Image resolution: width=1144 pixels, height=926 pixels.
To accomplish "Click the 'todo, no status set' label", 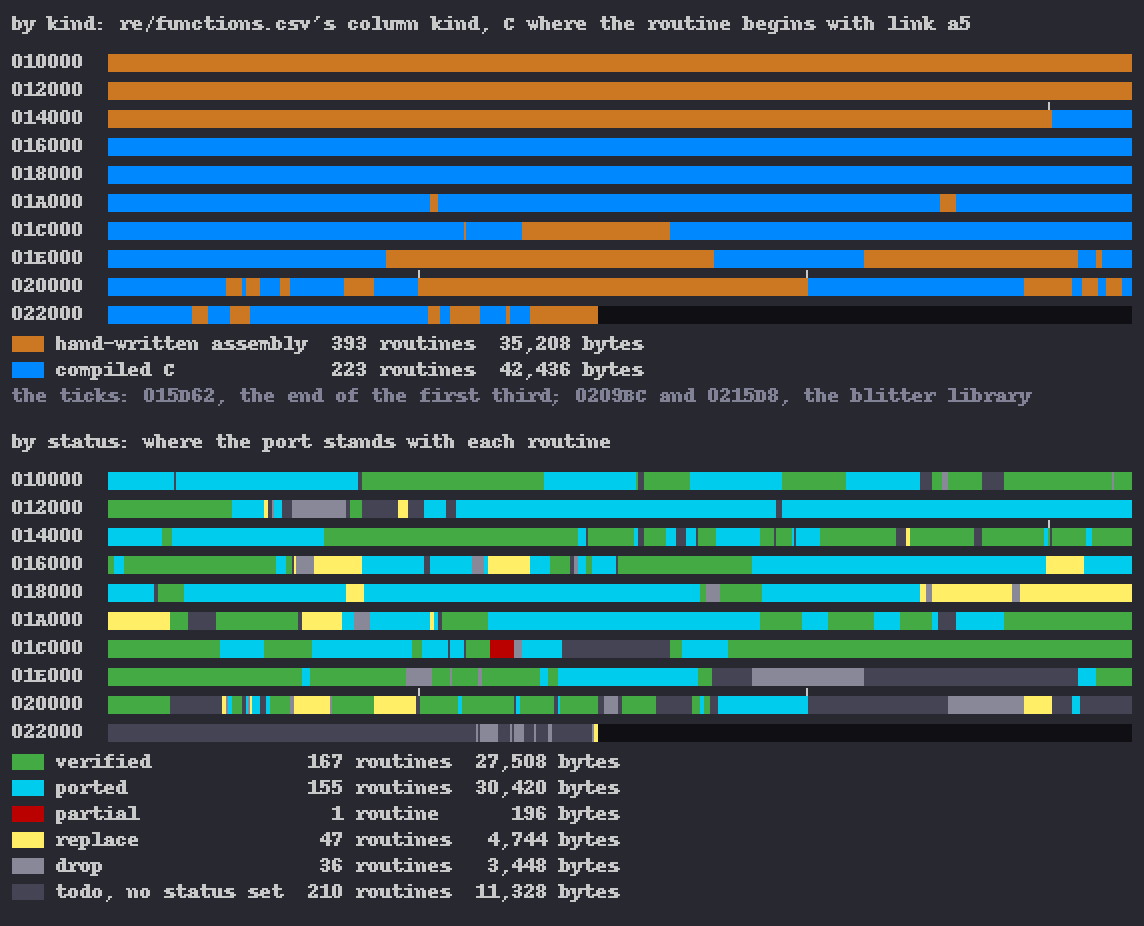I will coord(169,892).
